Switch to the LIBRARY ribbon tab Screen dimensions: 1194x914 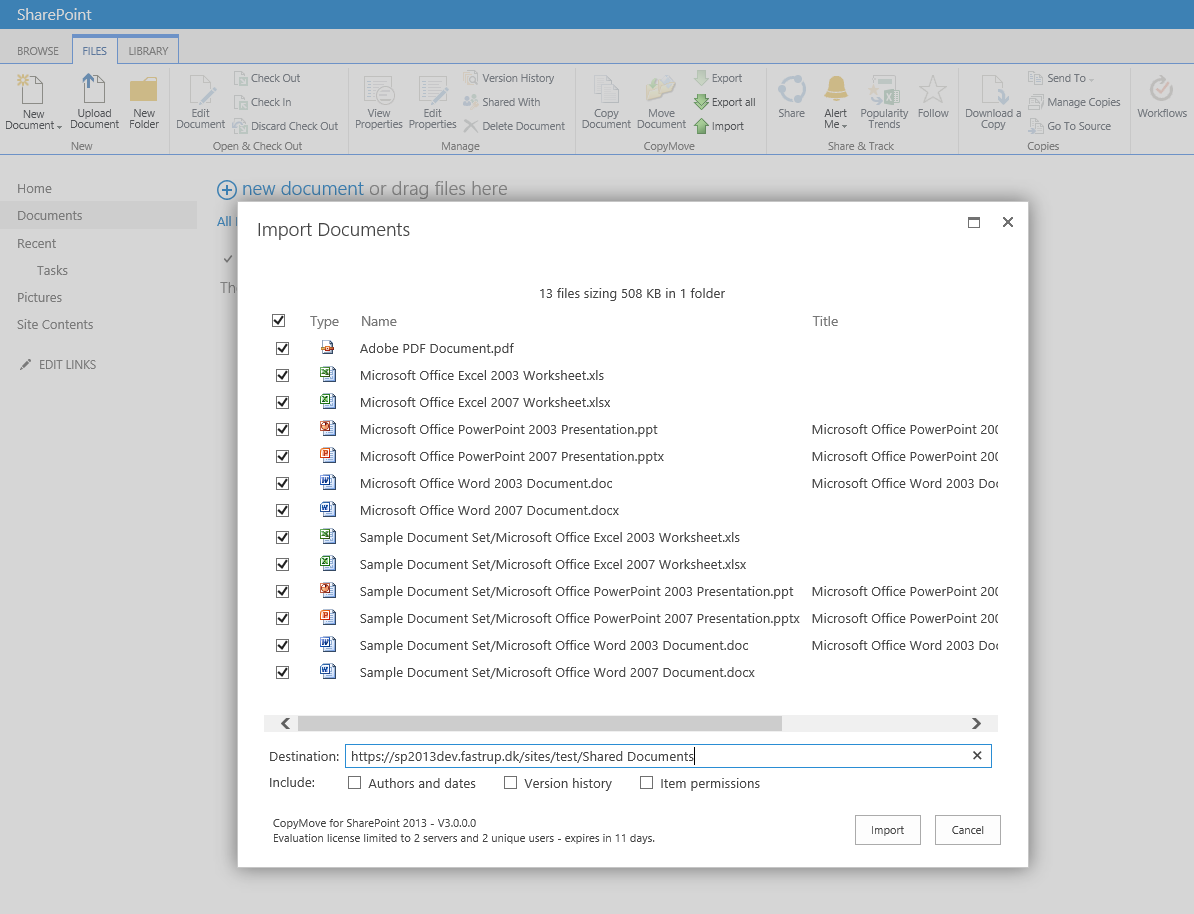(x=148, y=51)
